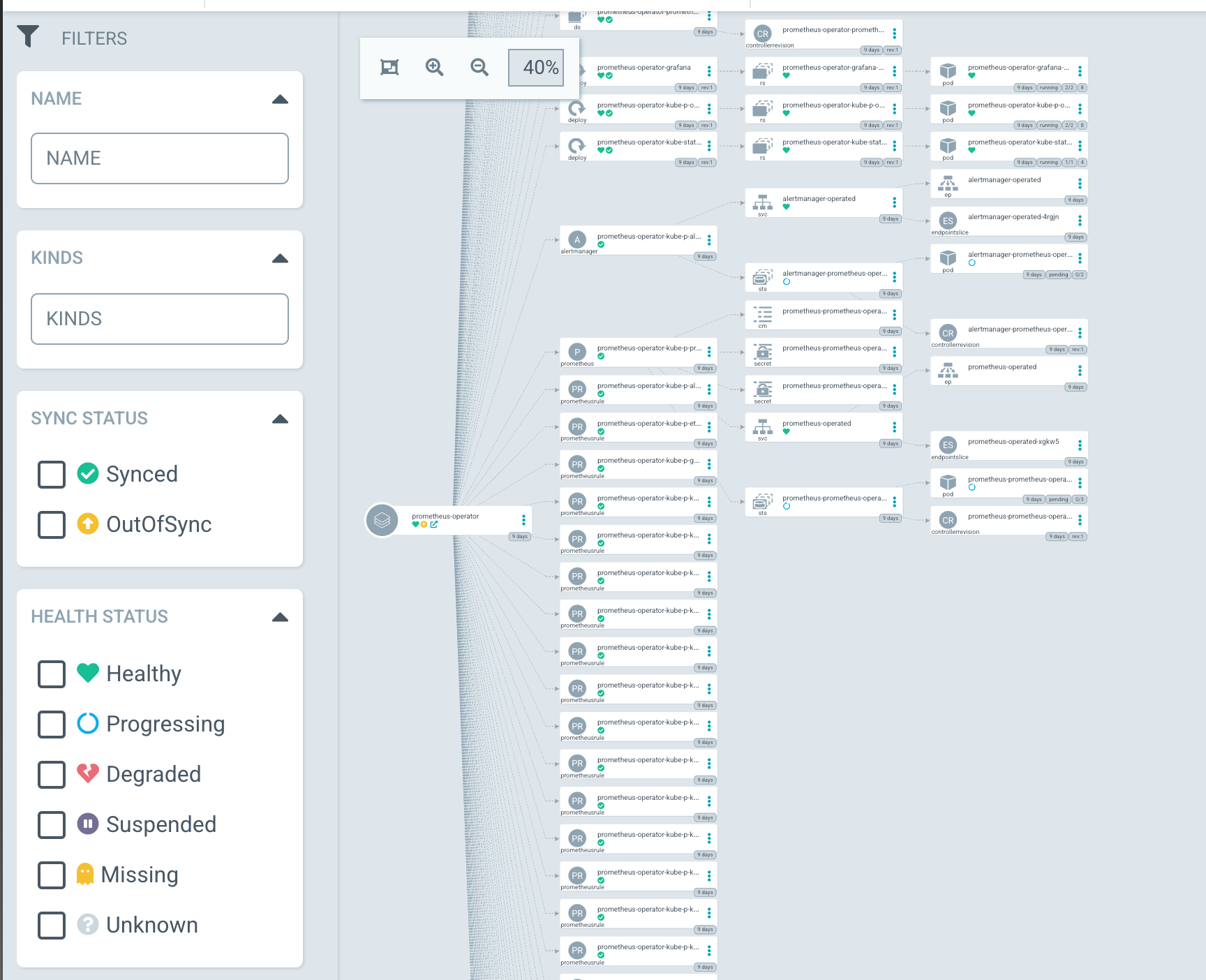Click the alertmanager-operated ep node icon

tap(948, 184)
